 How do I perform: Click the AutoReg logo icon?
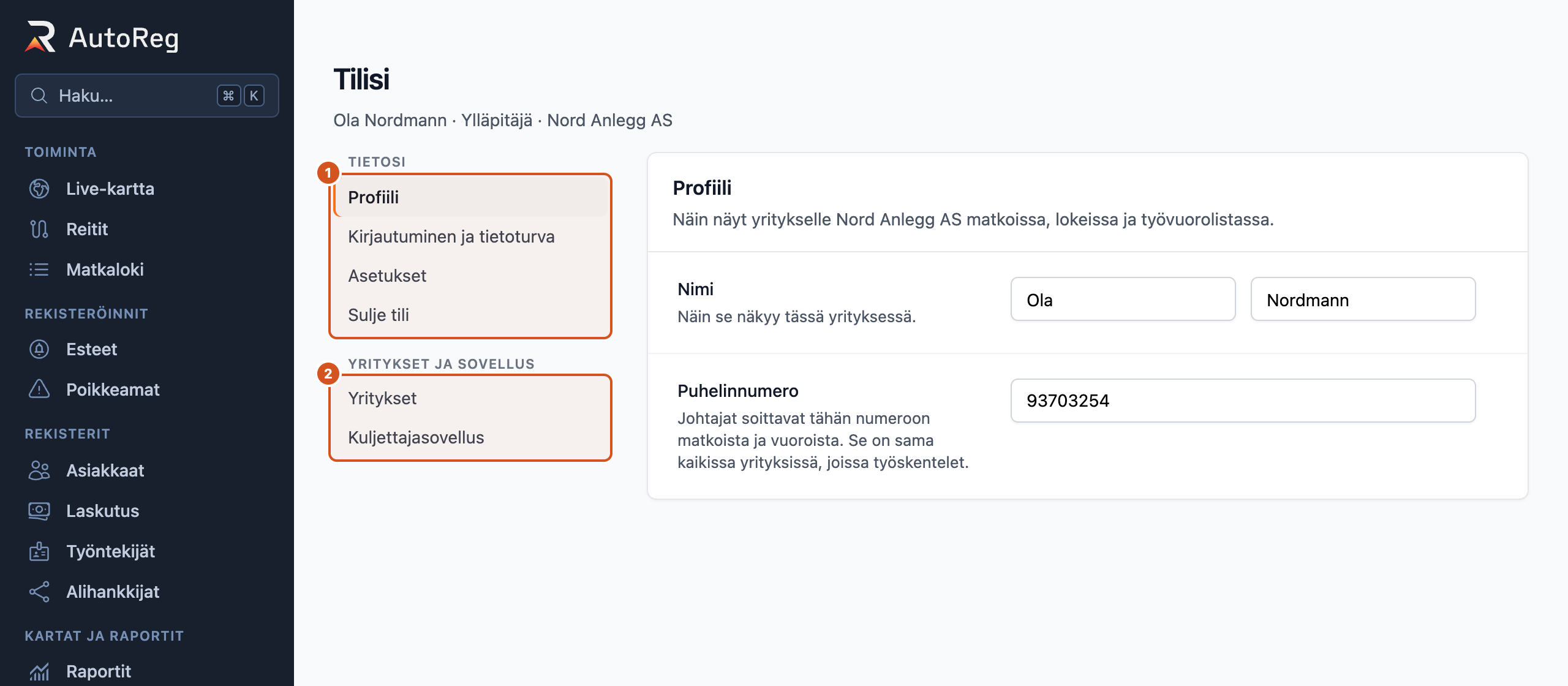[x=40, y=37]
